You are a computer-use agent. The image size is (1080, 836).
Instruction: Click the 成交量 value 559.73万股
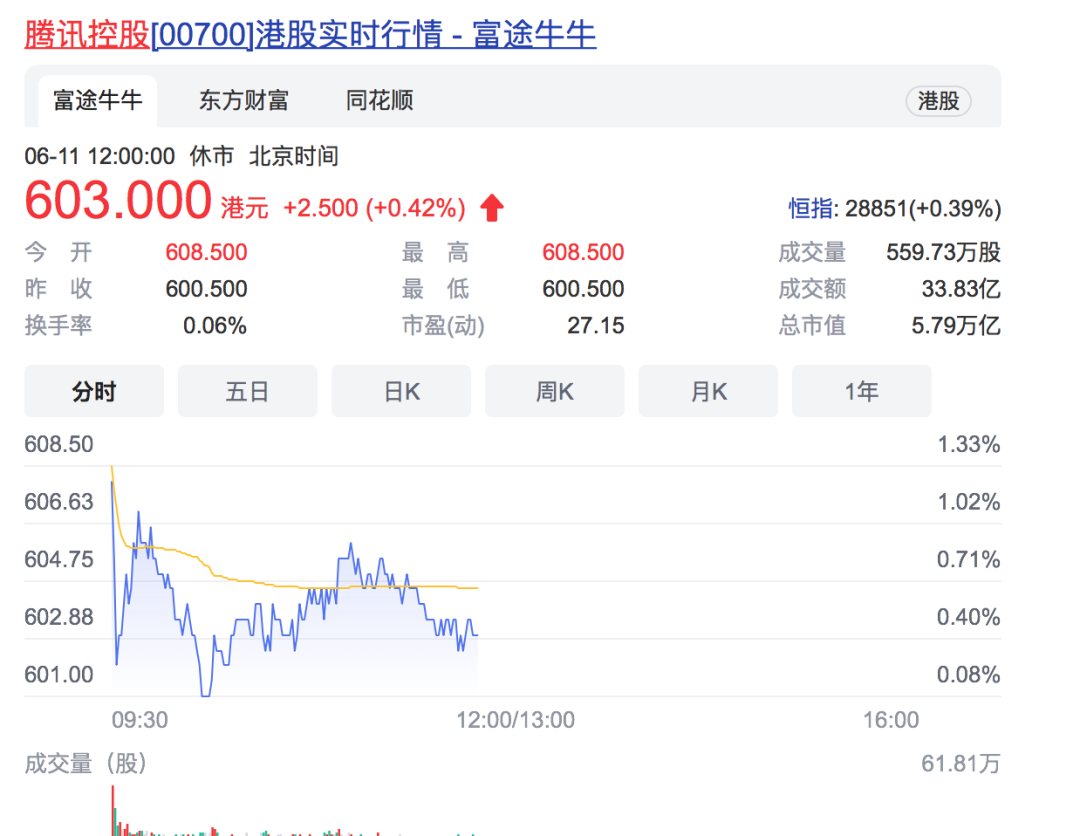coord(943,252)
